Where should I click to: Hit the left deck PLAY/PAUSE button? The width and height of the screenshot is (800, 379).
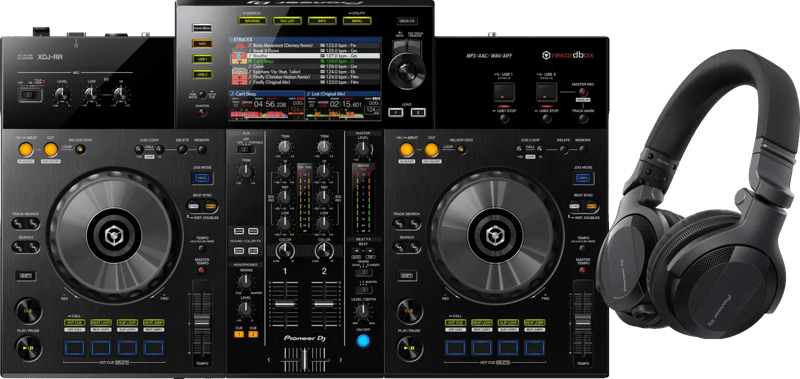[x=28, y=348]
